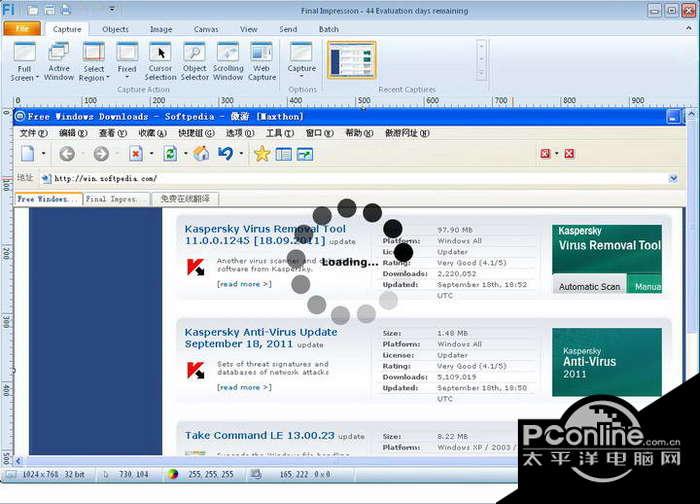Click the red X close tab icon
Viewport: 700px width, 504px height.
569,154
